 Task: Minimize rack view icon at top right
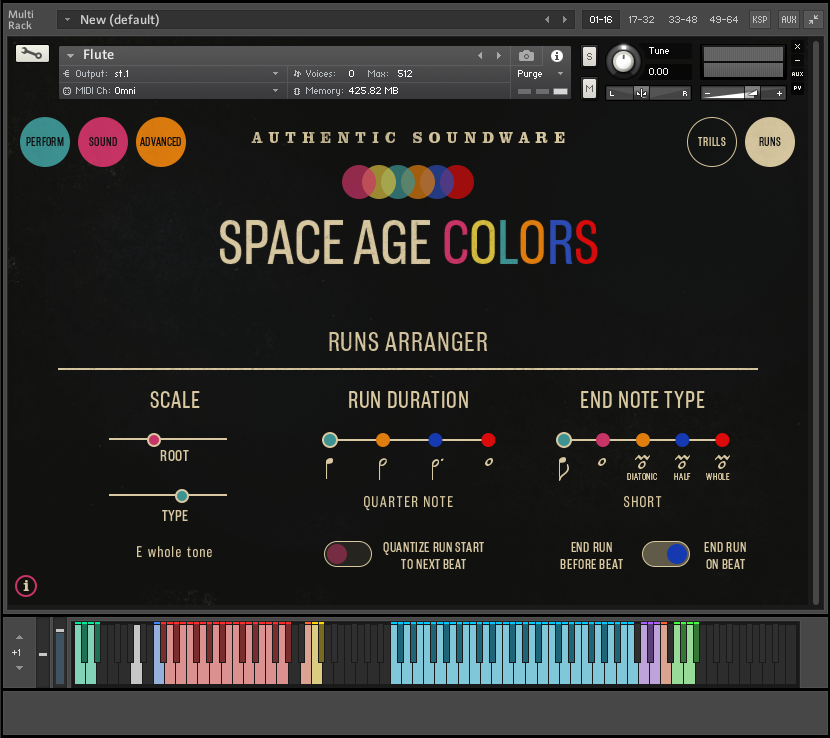[x=812, y=19]
